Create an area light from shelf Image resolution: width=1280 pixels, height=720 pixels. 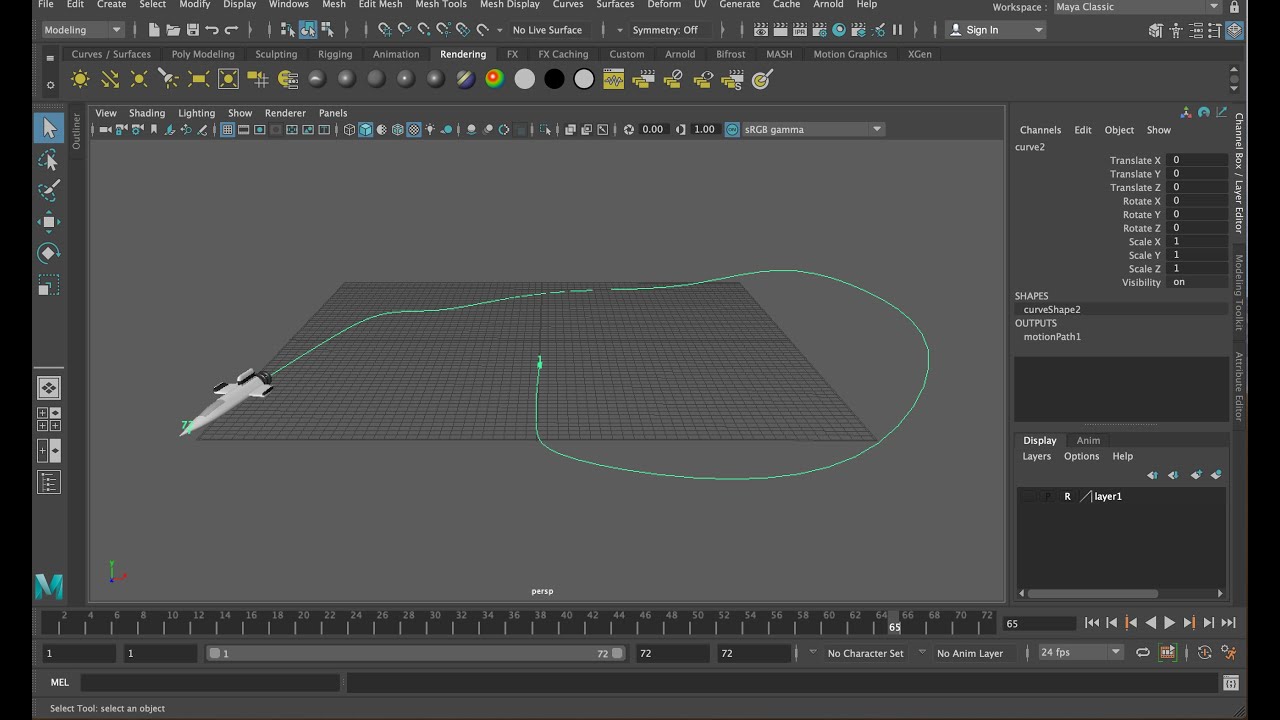198,79
